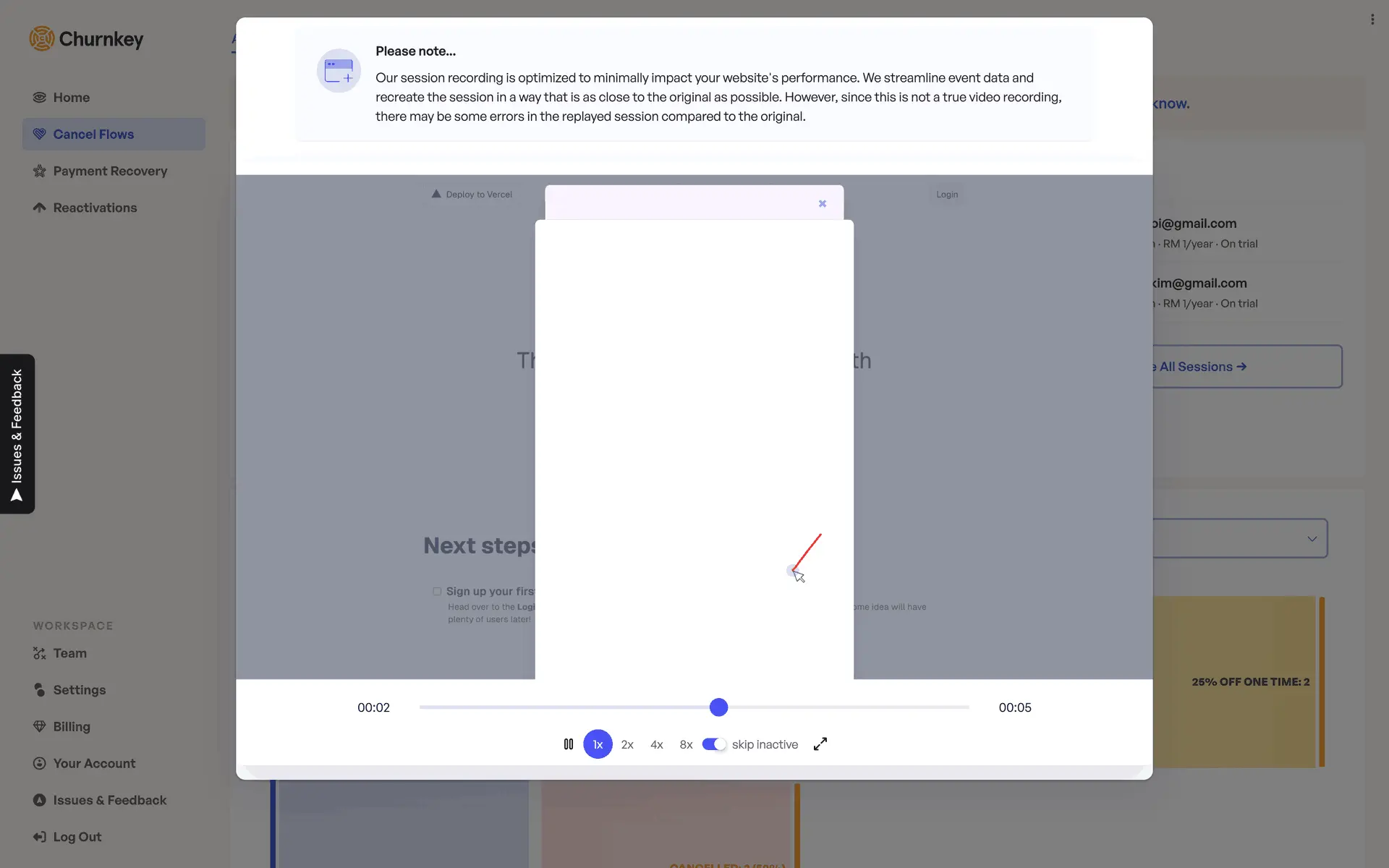Screen dimensions: 1389x868
Task: Expand the dropdown on the right panel
Action: pyautogui.click(x=1311, y=538)
